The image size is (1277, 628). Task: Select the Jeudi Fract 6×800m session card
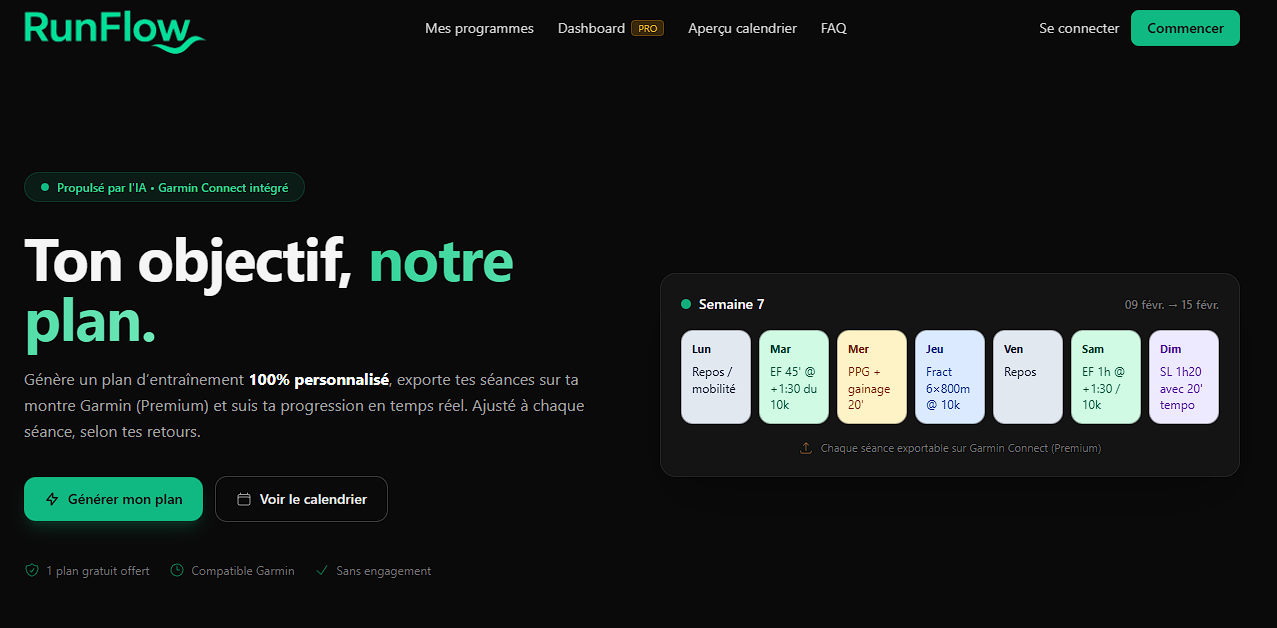[x=949, y=377]
